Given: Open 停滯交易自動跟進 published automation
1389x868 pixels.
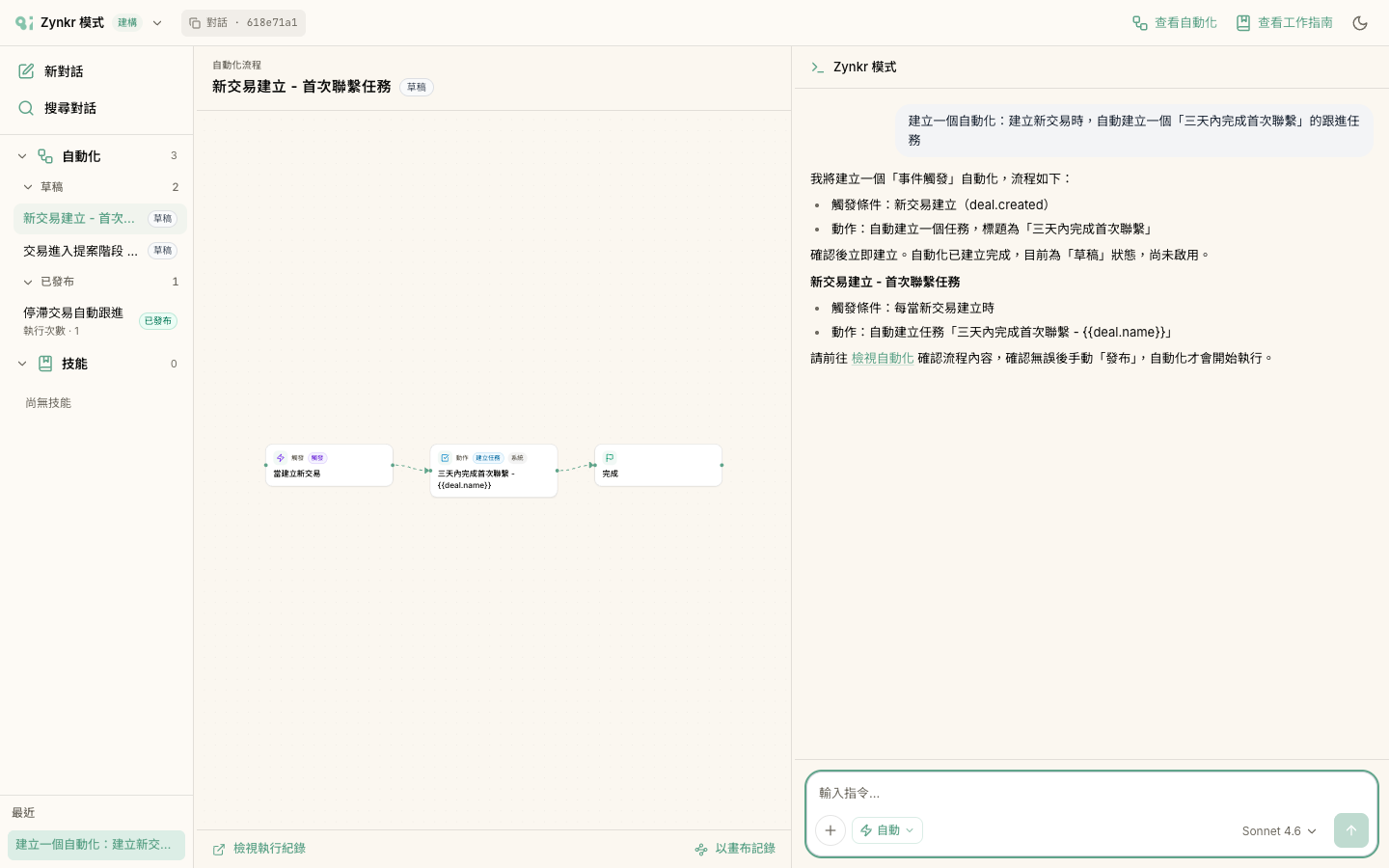Looking at the screenshot, I should point(100,320).
